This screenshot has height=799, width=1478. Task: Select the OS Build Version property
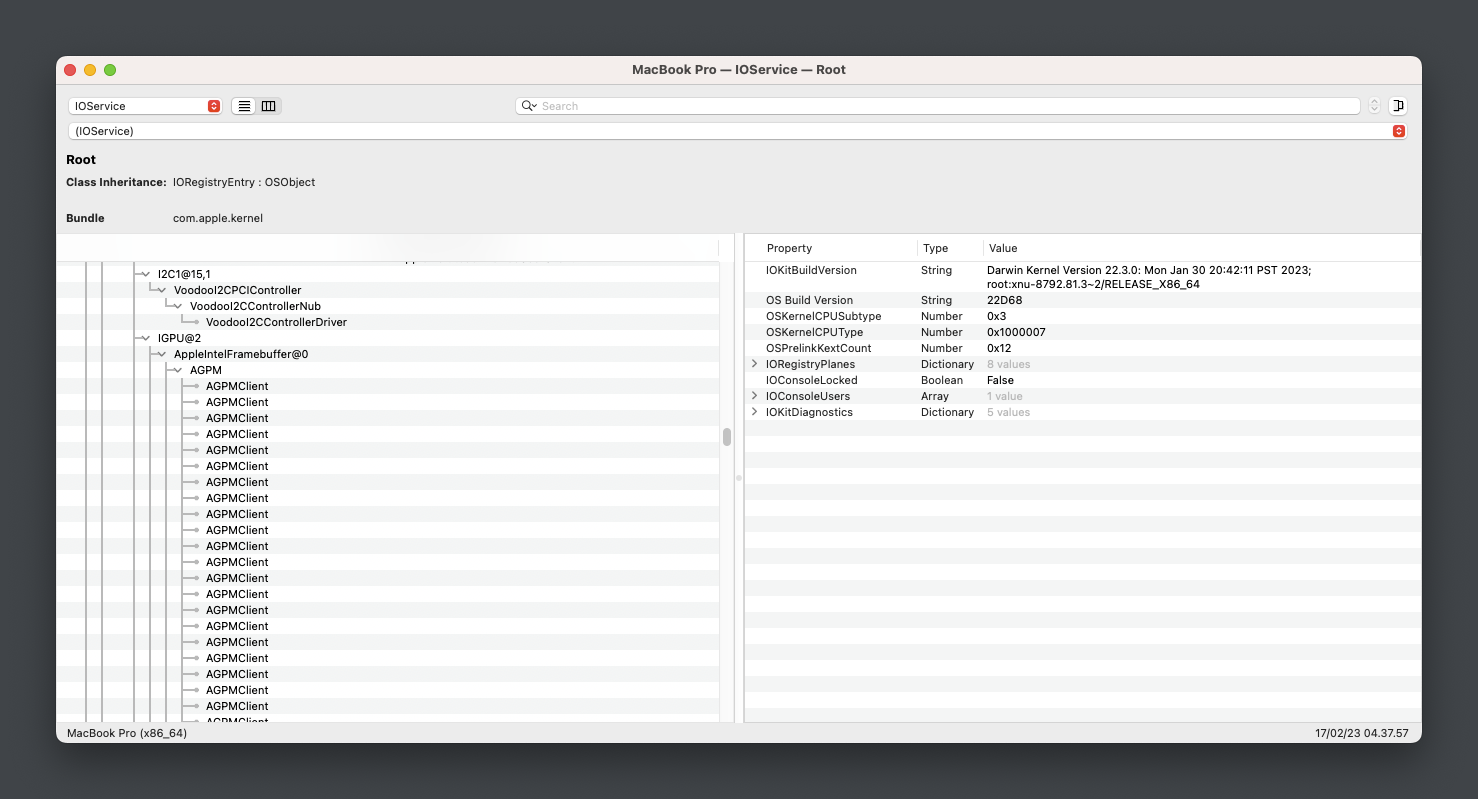tap(809, 300)
